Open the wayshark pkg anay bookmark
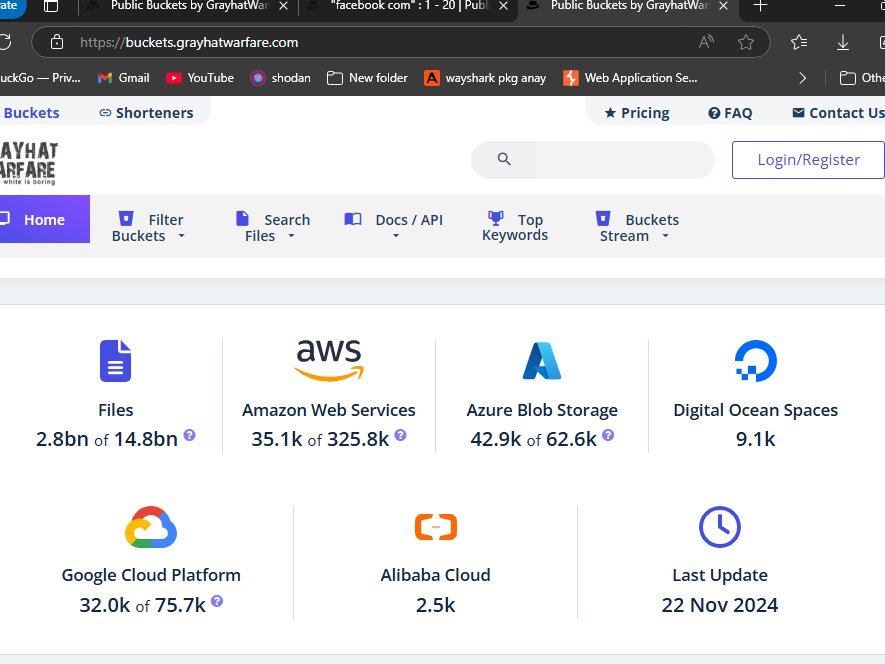885x664 pixels. pos(485,78)
